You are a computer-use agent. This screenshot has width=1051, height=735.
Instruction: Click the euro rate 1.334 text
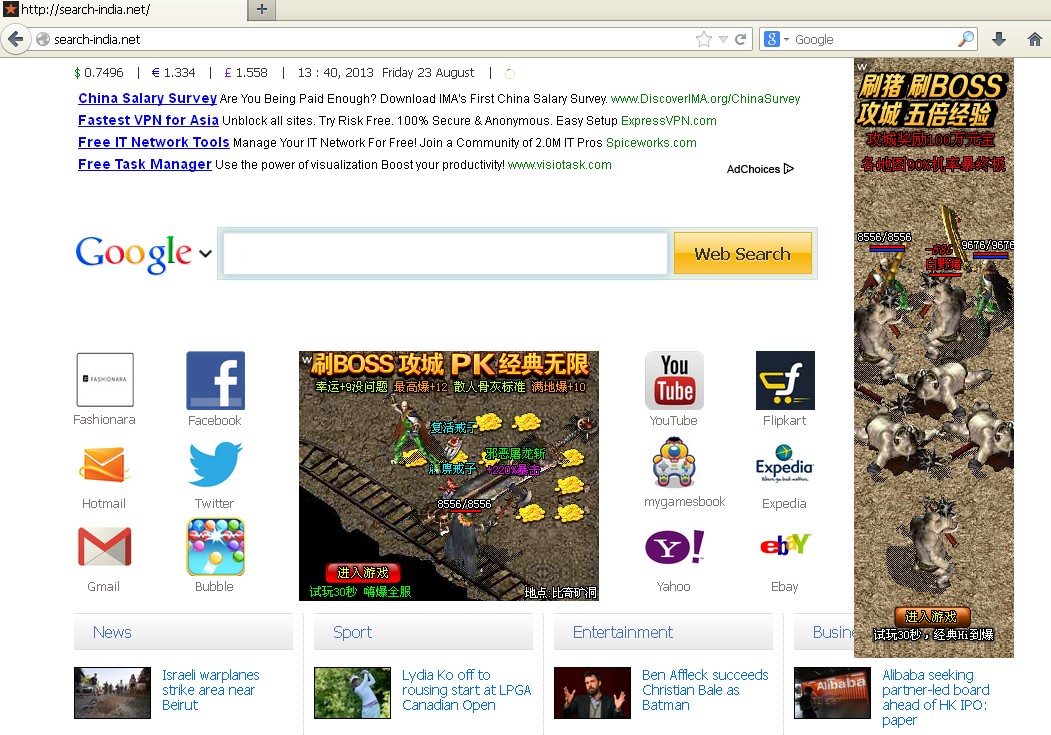click(x=174, y=72)
